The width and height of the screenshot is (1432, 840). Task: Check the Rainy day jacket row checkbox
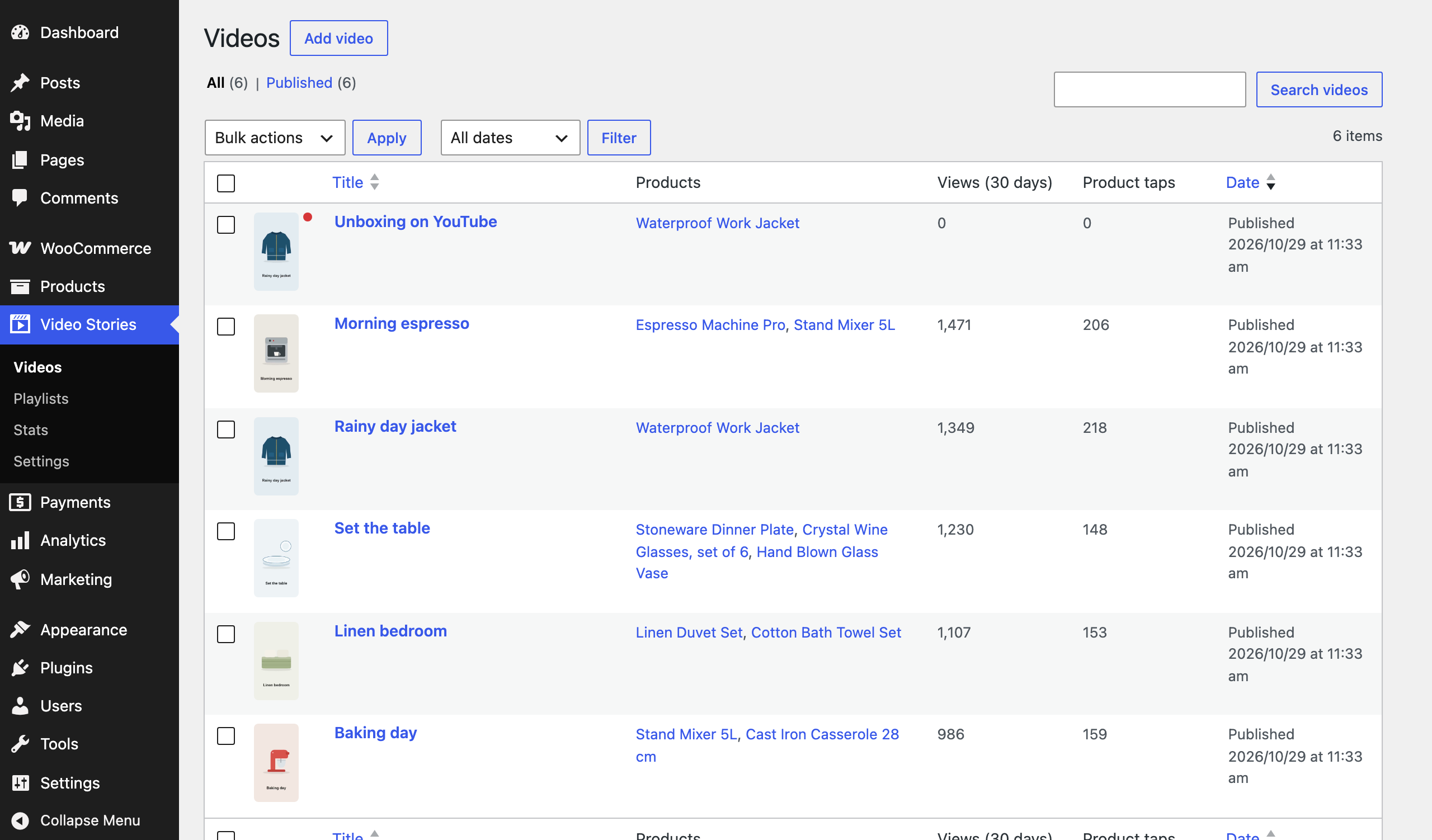[x=226, y=430]
